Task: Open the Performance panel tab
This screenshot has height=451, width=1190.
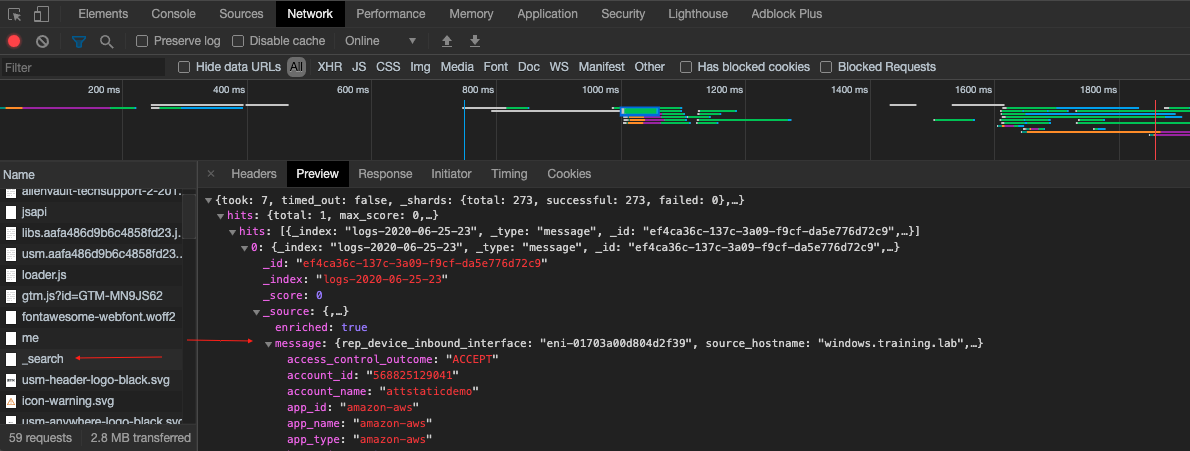Action: click(391, 14)
